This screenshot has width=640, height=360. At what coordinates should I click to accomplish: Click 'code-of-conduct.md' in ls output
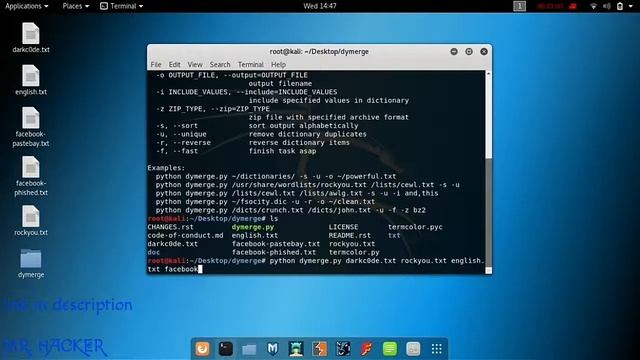(185, 236)
